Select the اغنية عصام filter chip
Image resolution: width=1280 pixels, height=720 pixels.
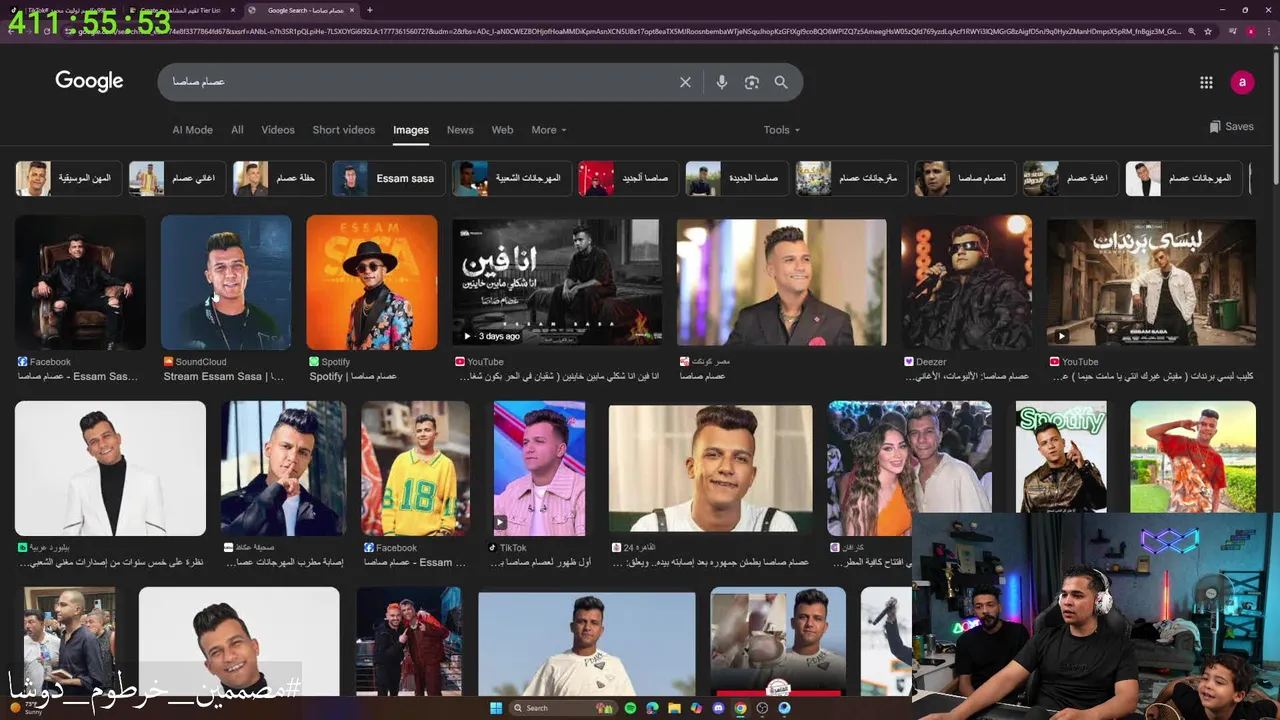pyautogui.click(x=1070, y=178)
